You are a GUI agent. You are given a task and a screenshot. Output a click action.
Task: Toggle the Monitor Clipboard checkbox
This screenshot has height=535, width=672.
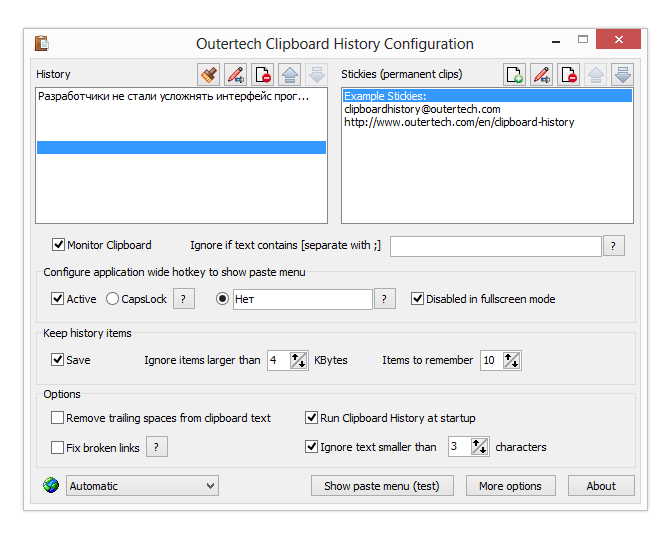58,245
